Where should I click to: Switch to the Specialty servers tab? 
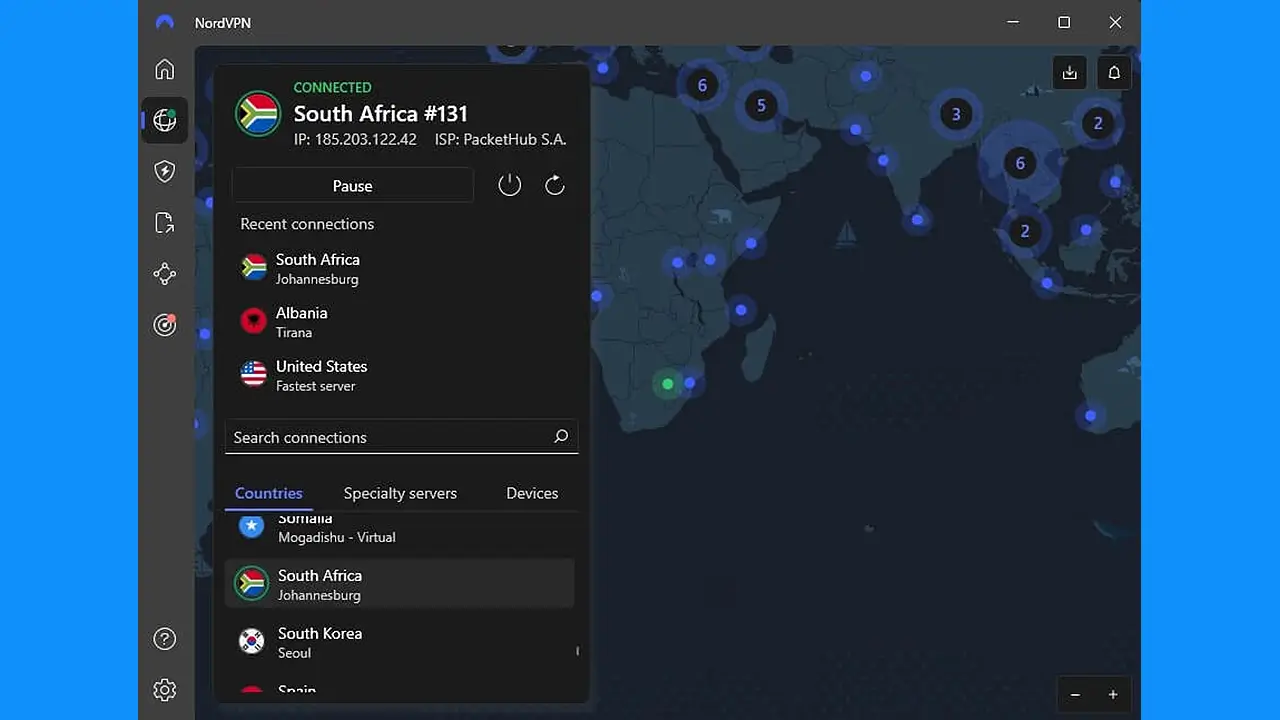point(400,493)
